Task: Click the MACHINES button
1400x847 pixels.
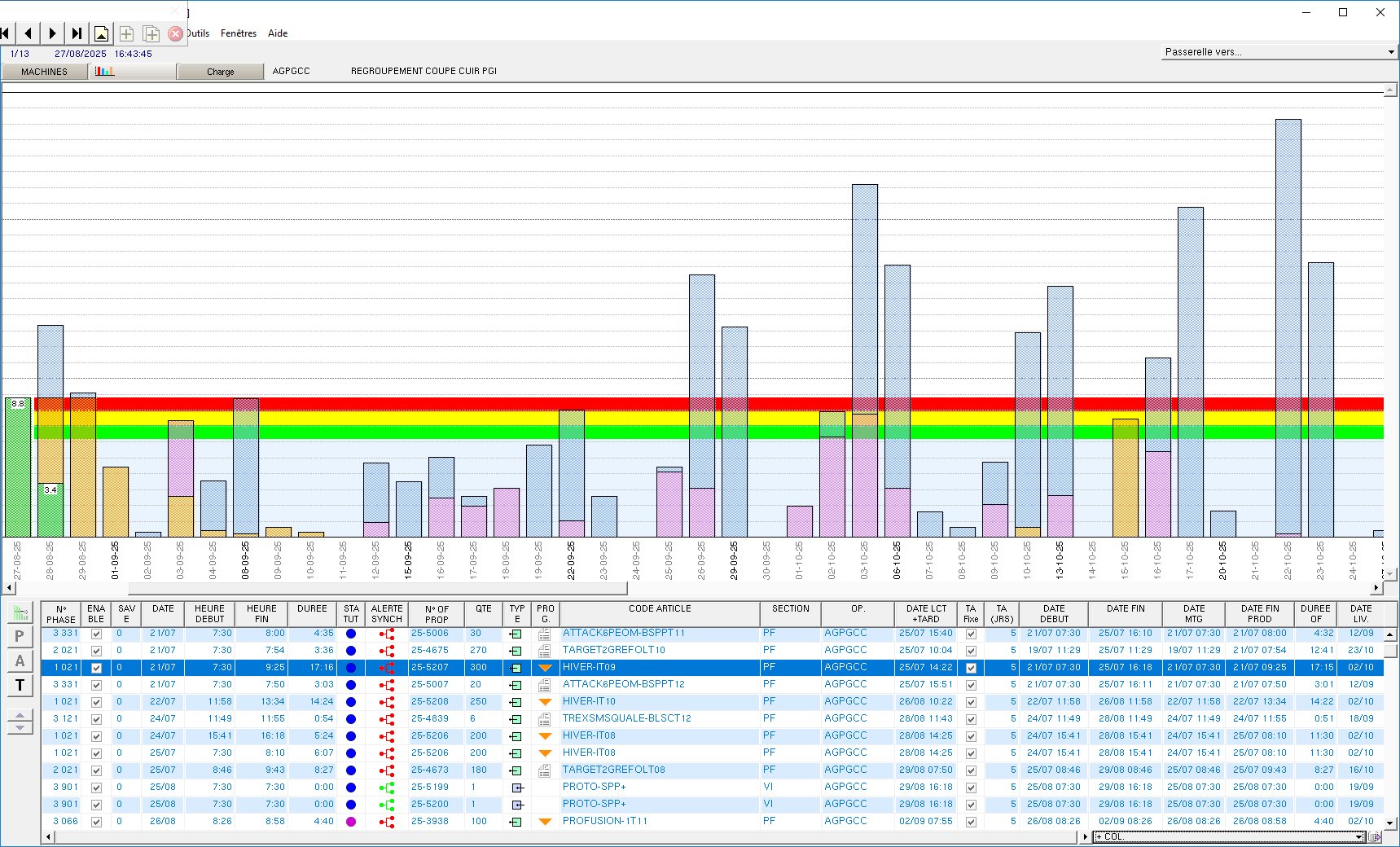Action: coord(45,72)
